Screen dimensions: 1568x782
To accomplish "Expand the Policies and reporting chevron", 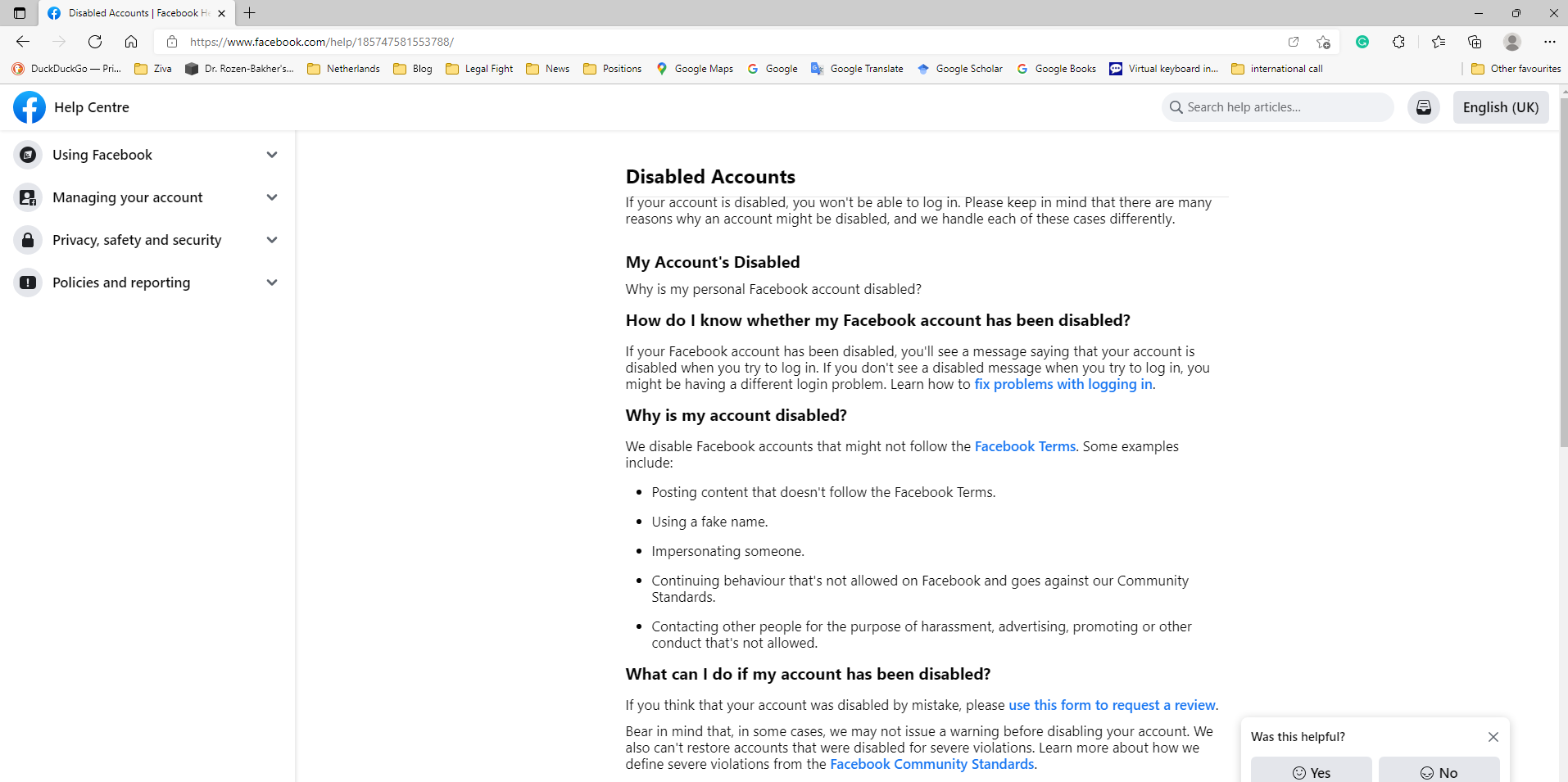I will tap(272, 283).
